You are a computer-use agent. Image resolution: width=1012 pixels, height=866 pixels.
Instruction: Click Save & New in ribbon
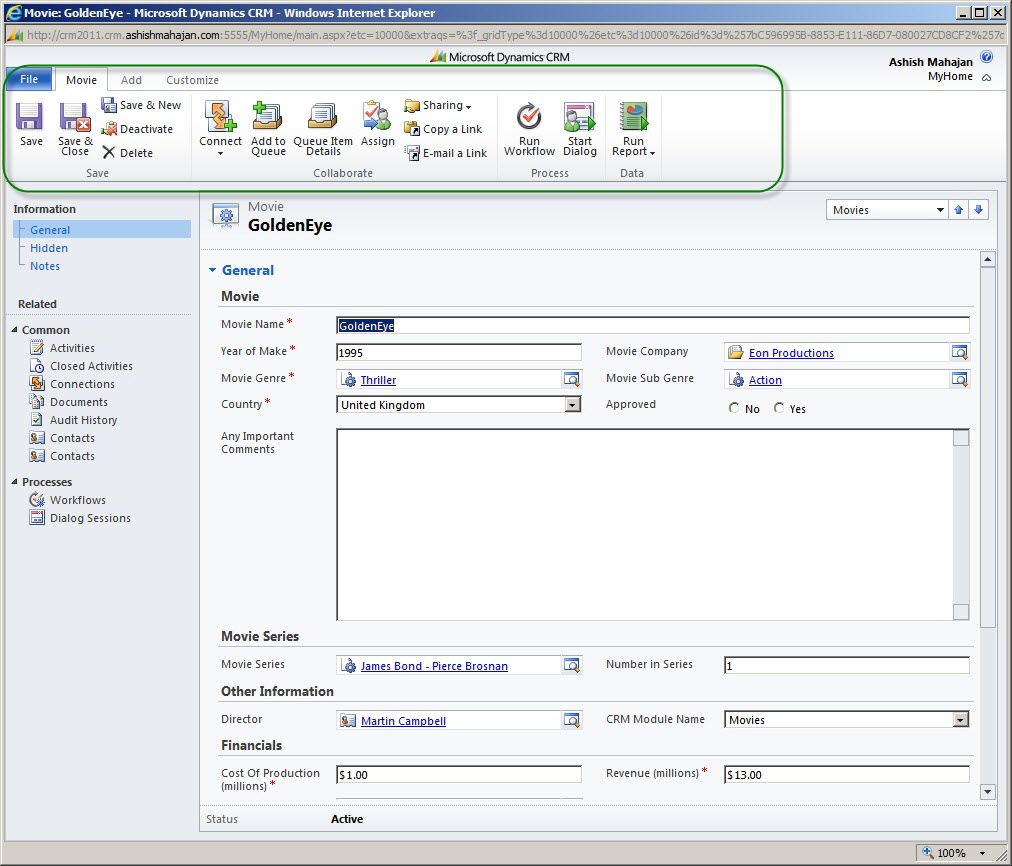point(141,105)
